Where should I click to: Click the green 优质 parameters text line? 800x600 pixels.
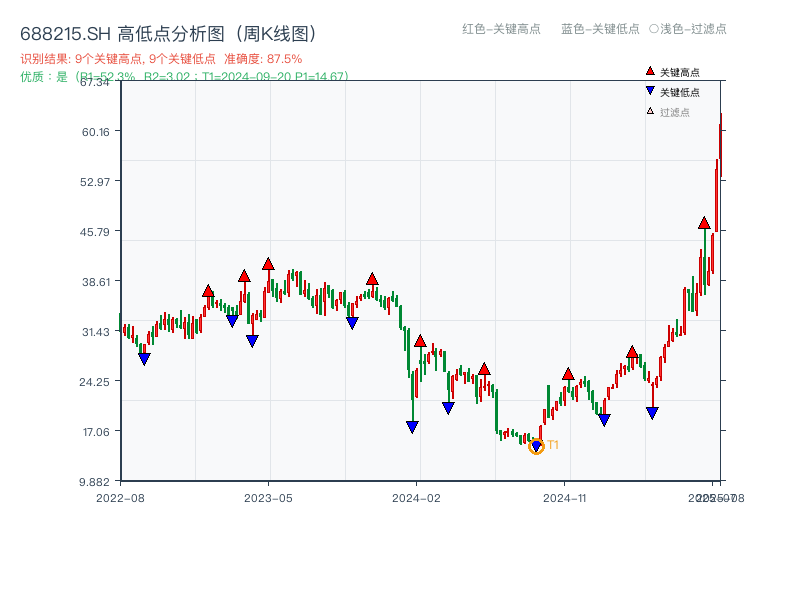(184, 76)
